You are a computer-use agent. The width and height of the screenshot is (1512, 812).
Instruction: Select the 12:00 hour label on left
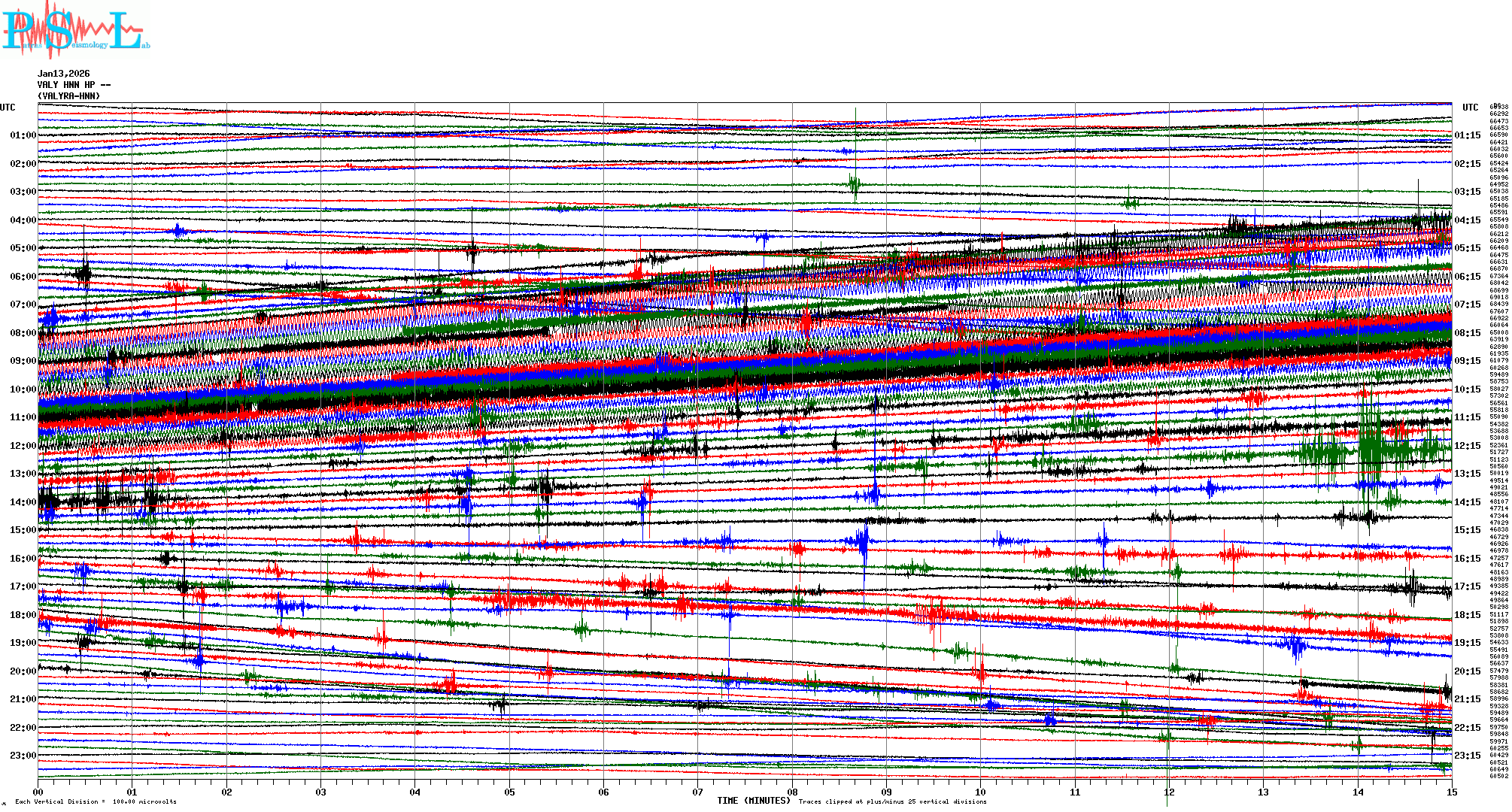click(x=23, y=446)
